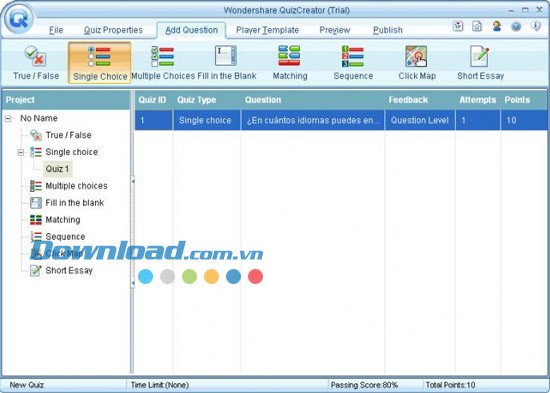This screenshot has height=393, width=550.
Task: Add a Single Choice question
Action: click(100, 63)
